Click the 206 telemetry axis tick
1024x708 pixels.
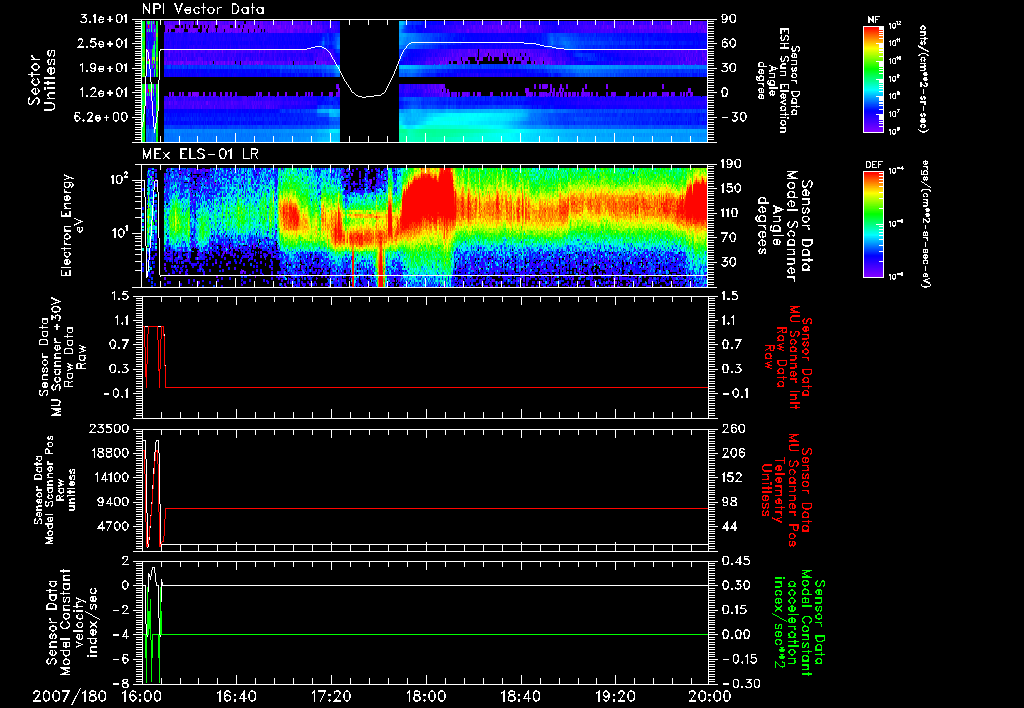tap(732, 453)
